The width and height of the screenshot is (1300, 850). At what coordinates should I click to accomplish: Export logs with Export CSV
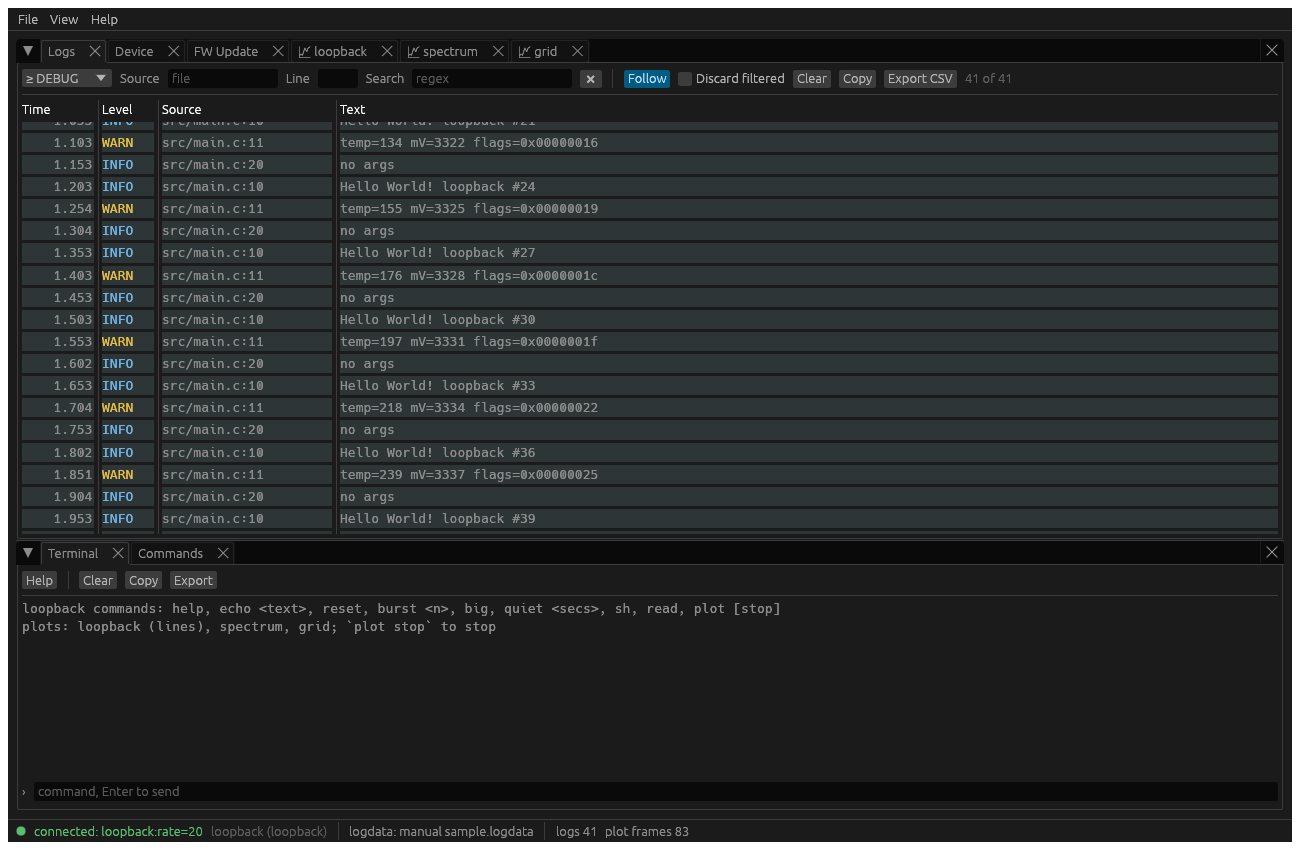click(x=920, y=79)
